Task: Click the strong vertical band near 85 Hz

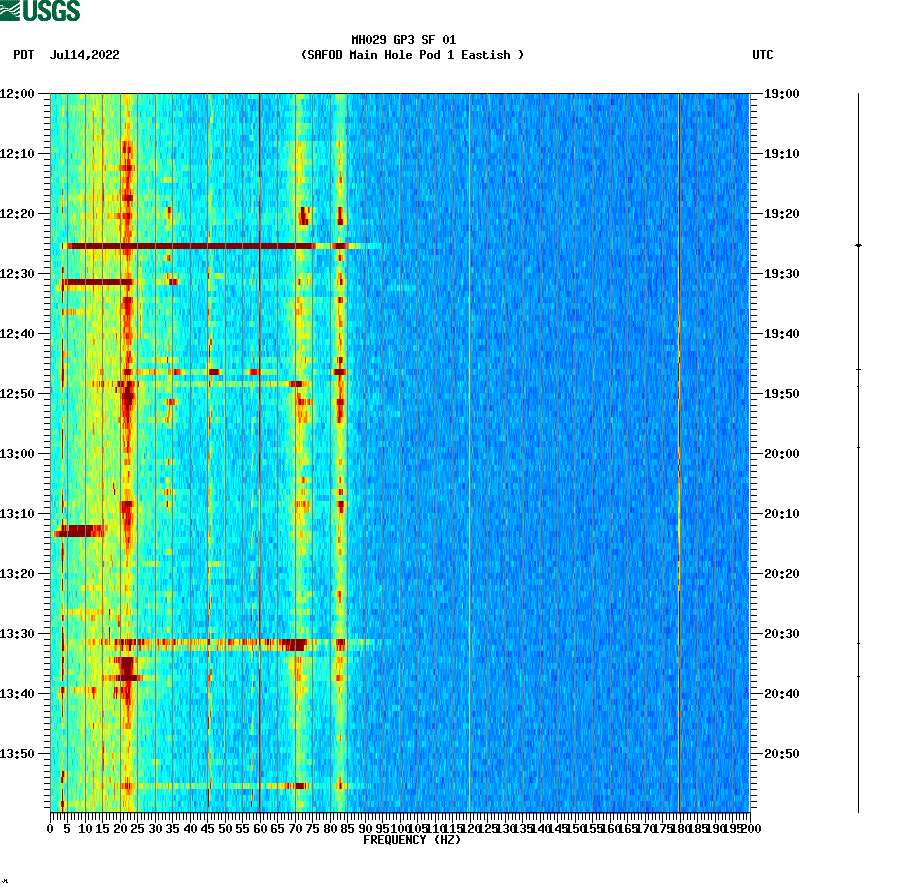Action: pos(343,450)
